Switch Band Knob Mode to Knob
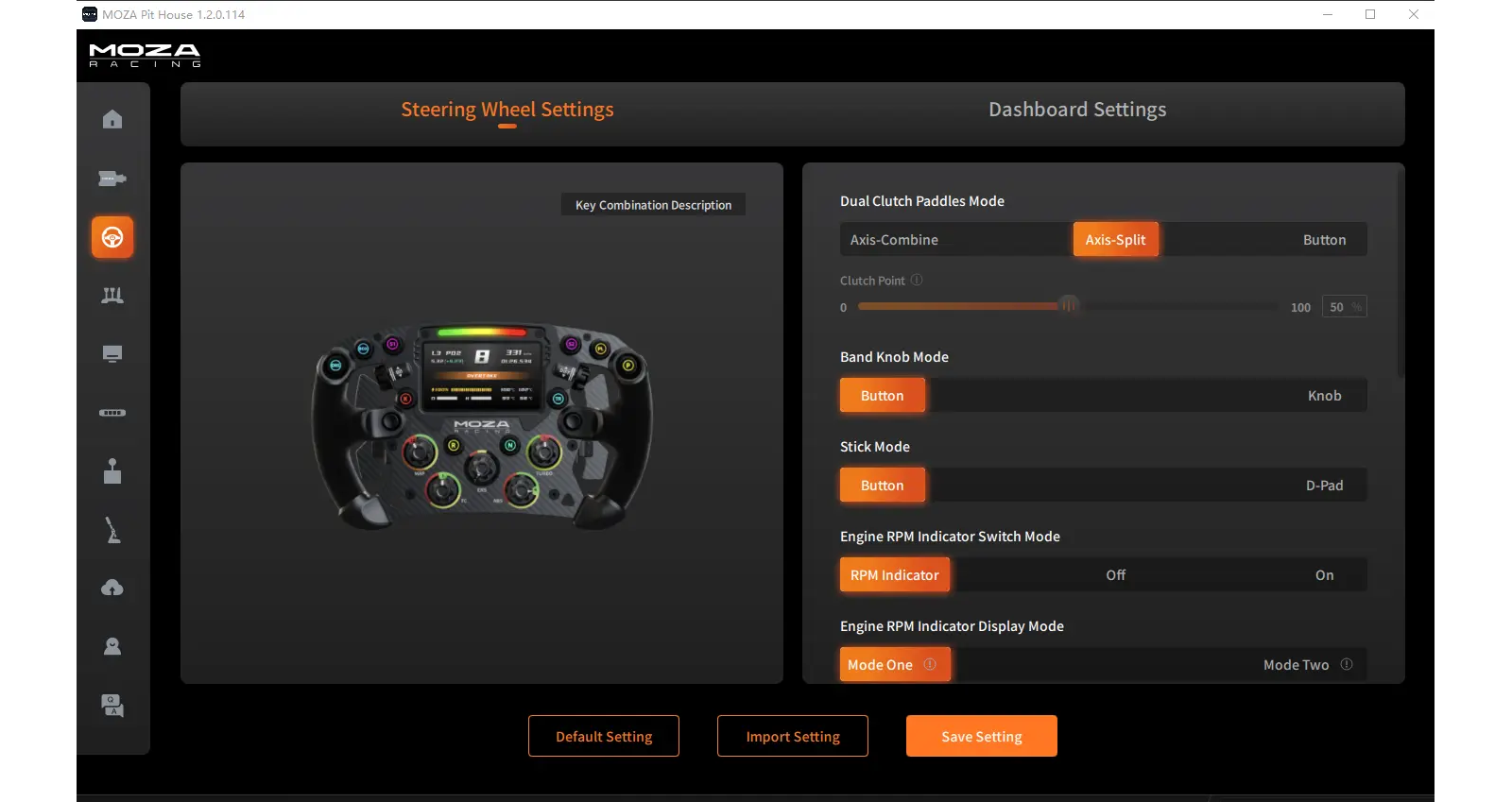1512x802 pixels. pyautogui.click(x=1324, y=396)
